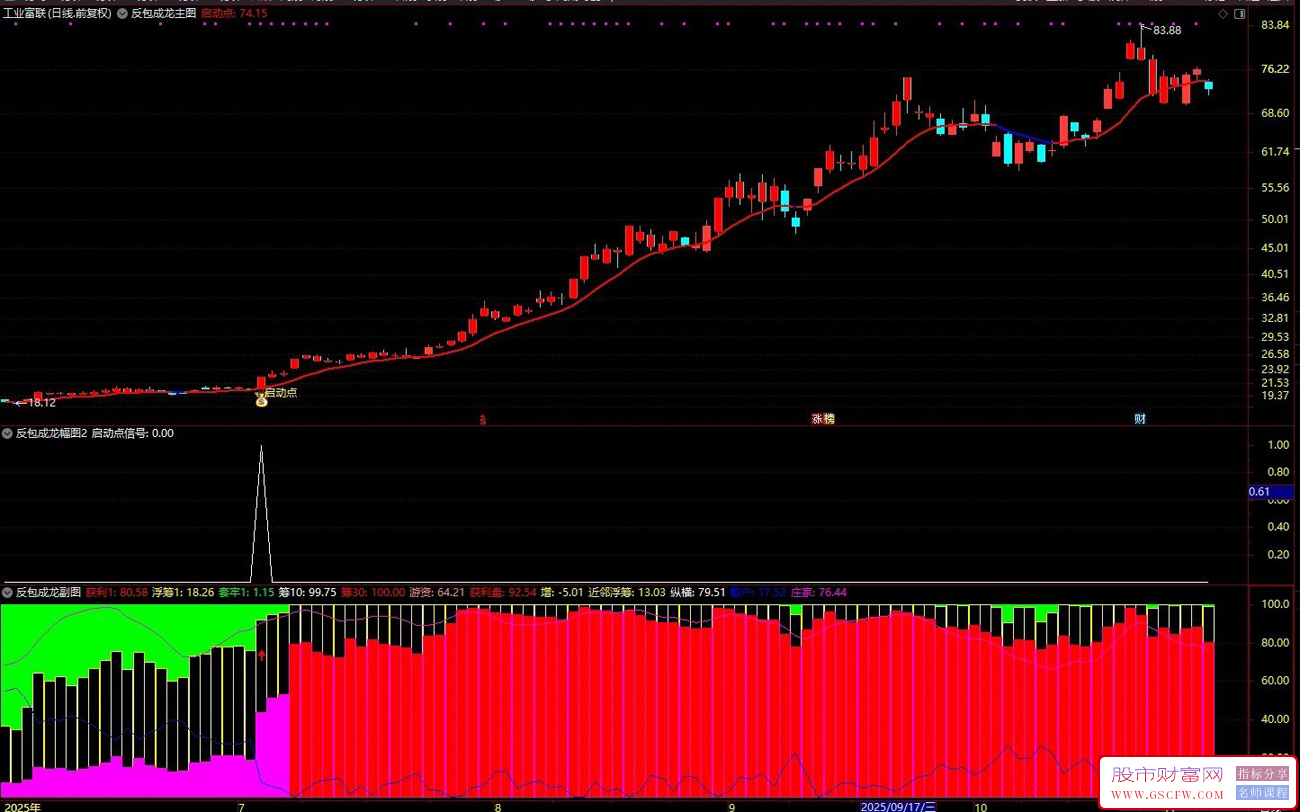Viewport: 1300px width, 812px height.
Task: Click the 反包成龙主图 indicator name
Action: tap(164, 14)
